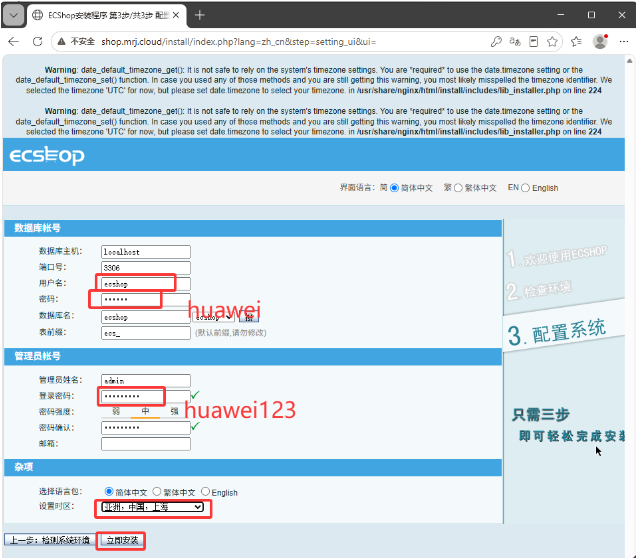The width and height of the screenshot is (640, 560).
Task: Click the 立即安装 install button
Action: coord(122,541)
